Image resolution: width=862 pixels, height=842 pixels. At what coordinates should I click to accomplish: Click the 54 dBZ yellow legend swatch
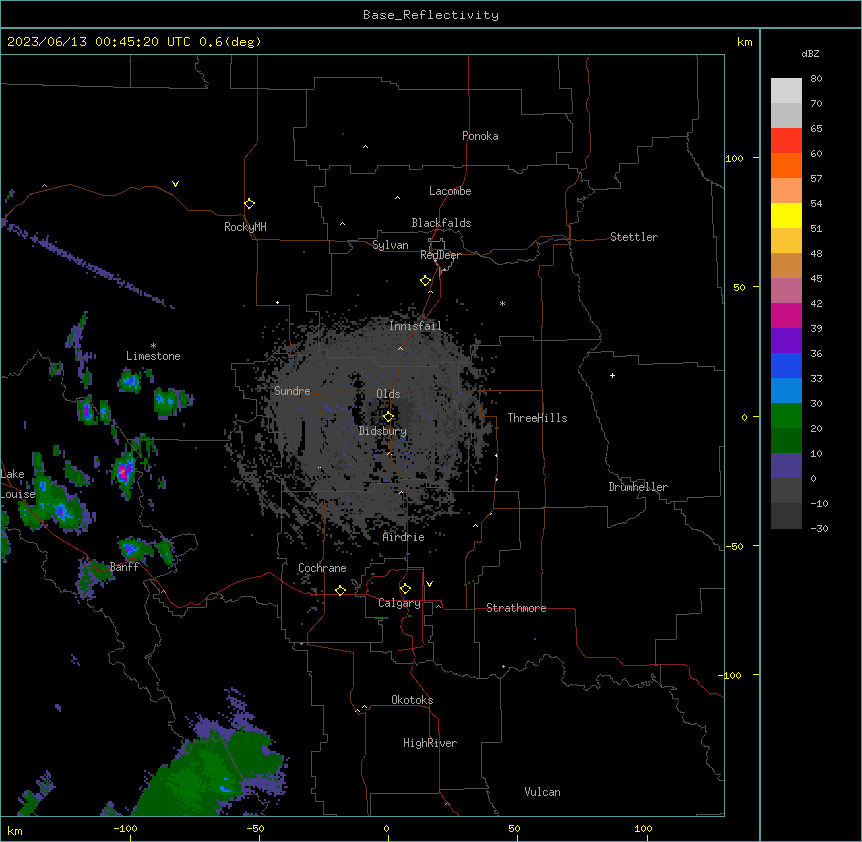786,215
